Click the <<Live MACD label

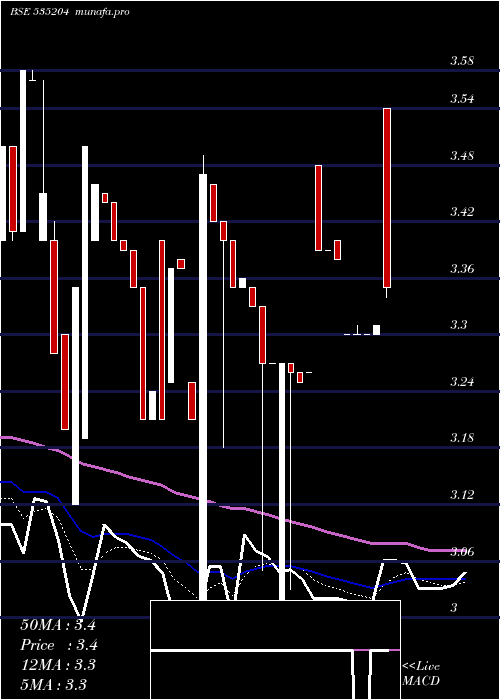(x=421, y=673)
